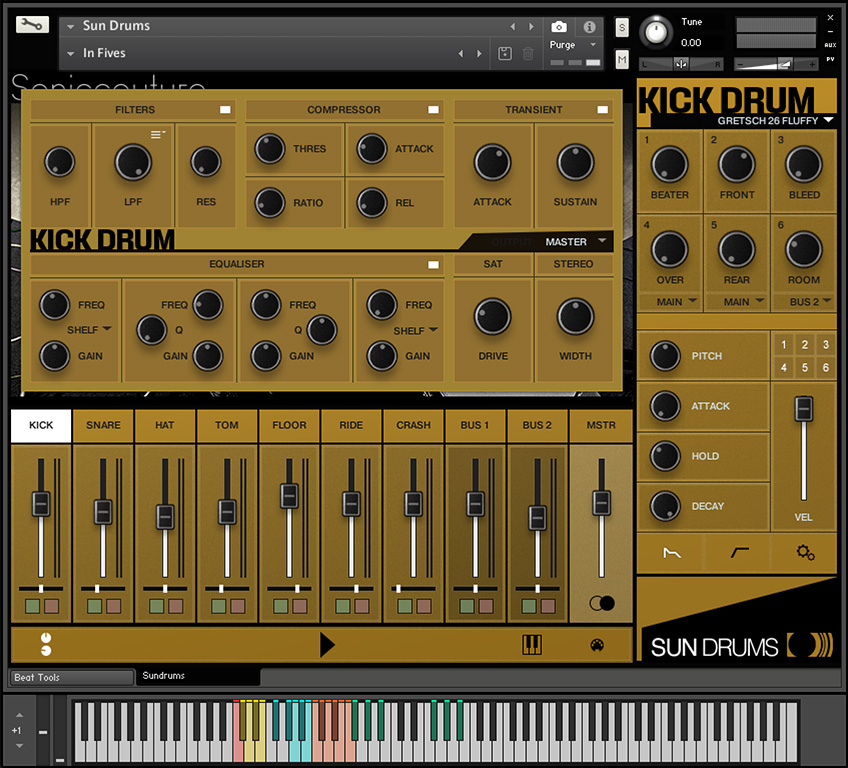Open the info icon beside the camera
The image size is (848, 768).
(589, 27)
